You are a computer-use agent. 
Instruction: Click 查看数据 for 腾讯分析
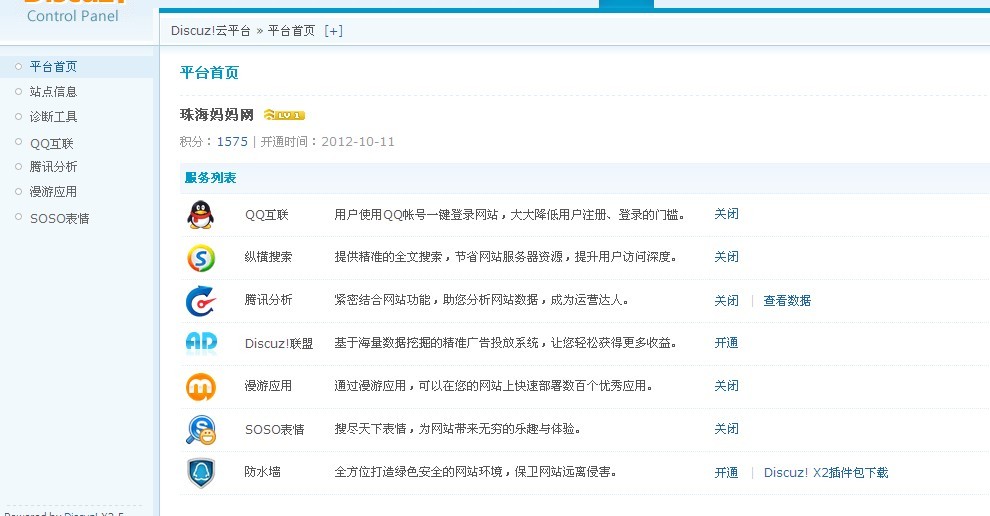coord(787,301)
